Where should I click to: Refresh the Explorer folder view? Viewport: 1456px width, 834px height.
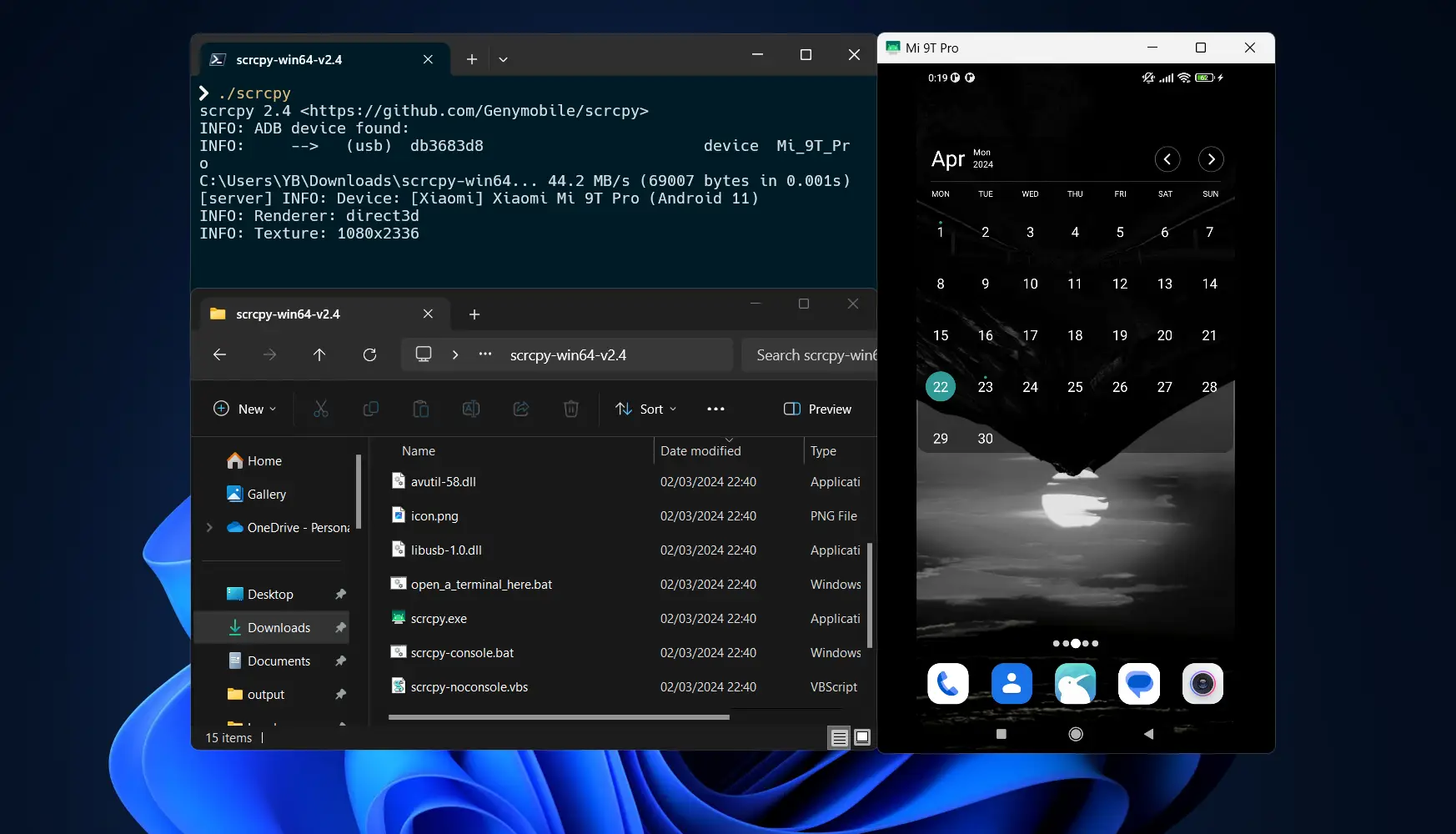click(x=369, y=354)
